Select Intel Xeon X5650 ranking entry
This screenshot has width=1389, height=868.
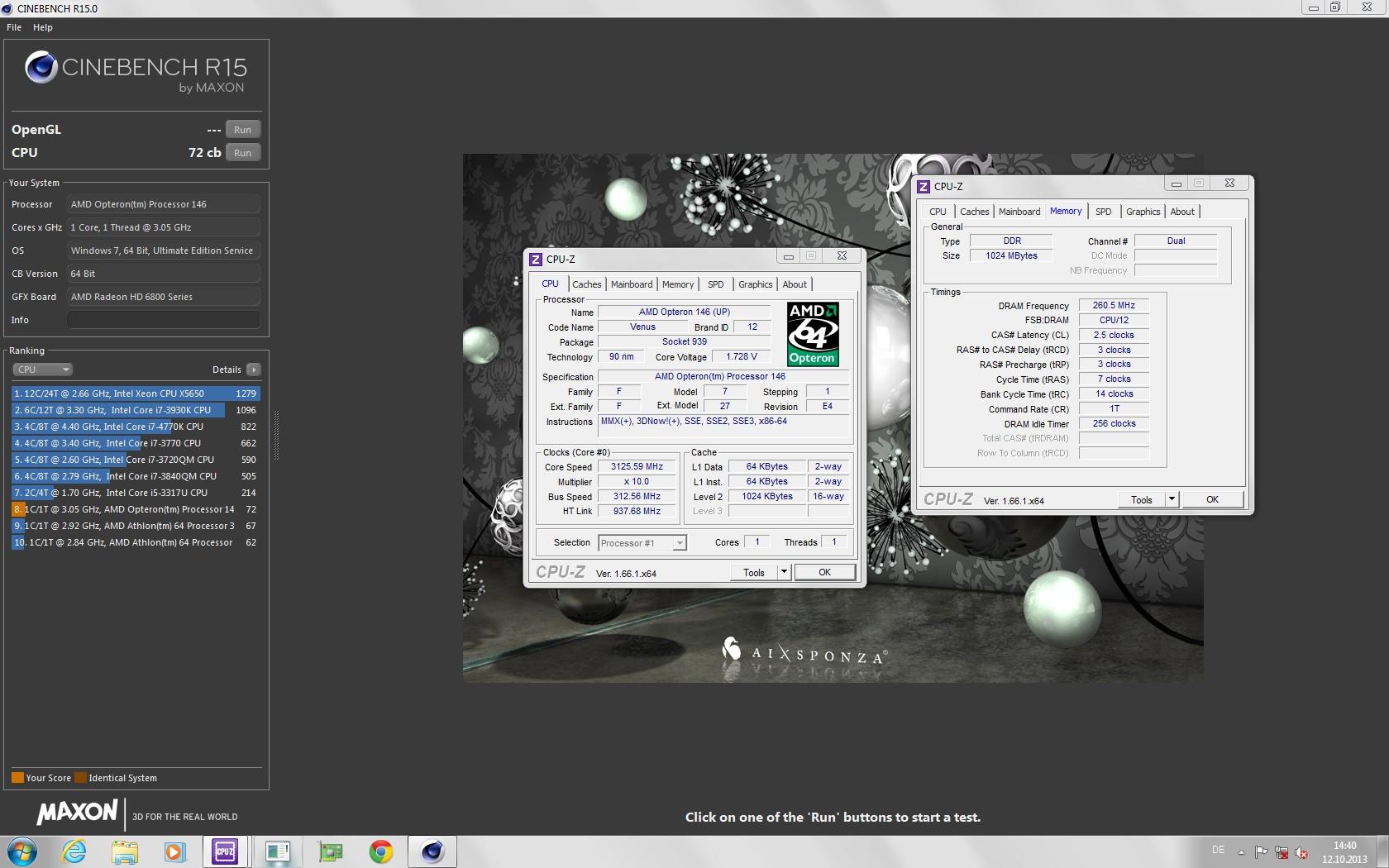(x=136, y=393)
